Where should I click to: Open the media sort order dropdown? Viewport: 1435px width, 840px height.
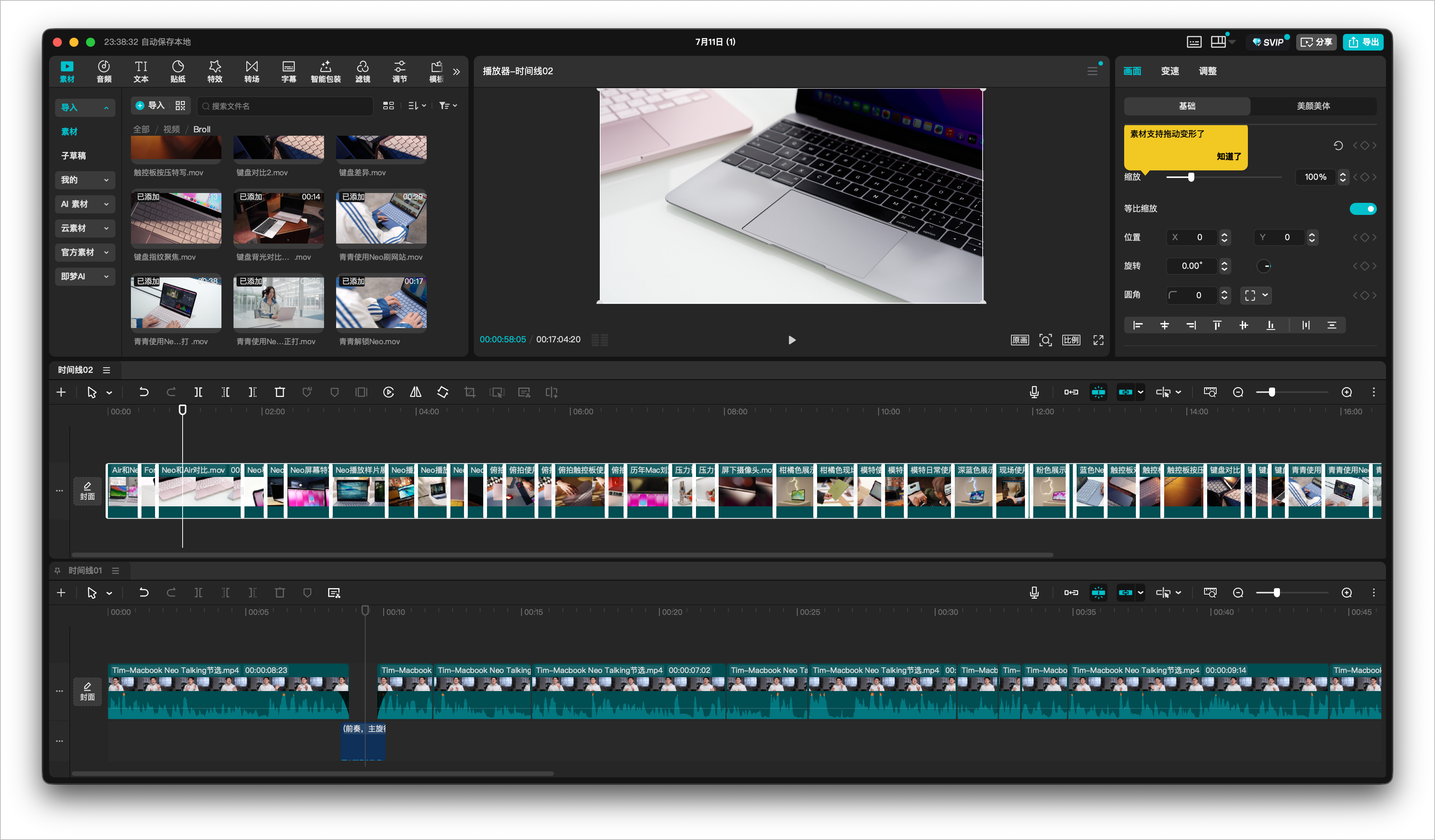(417, 106)
